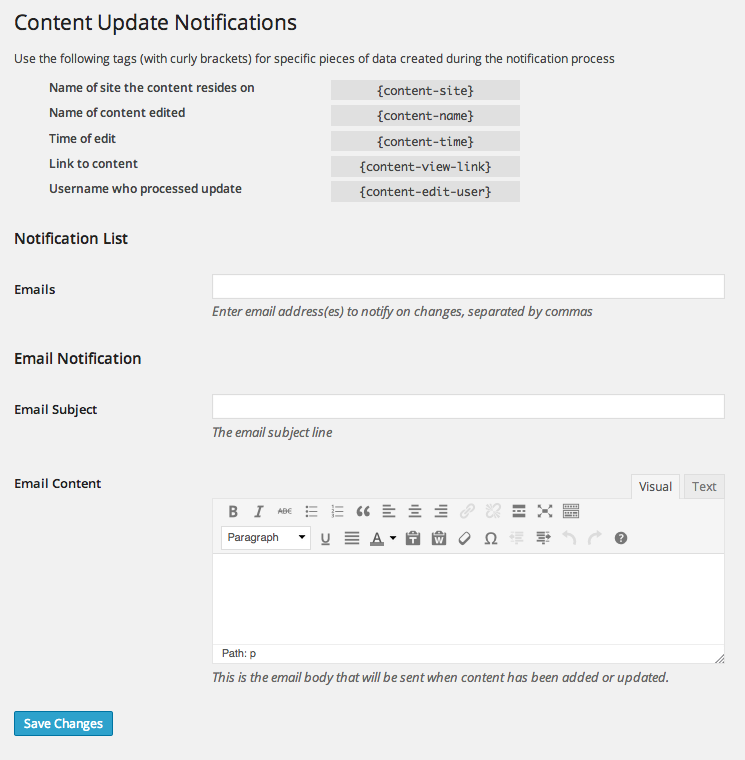Image resolution: width=745 pixels, height=760 pixels.
Task: Apply the current text color swatch
Action: pos(377,538)
